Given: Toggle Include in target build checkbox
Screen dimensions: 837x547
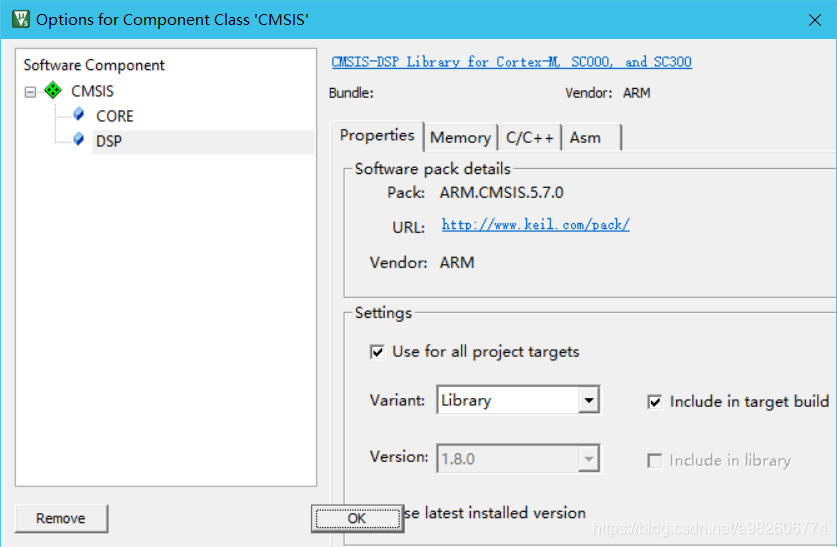Looking at the screenshot, I should (x=654, y=402).
